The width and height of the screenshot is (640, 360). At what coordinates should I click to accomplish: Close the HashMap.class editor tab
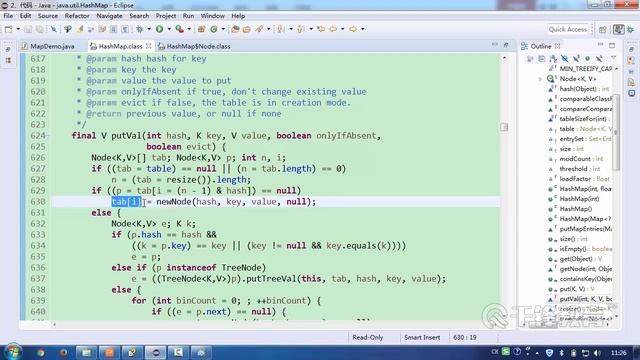click(149, 46)
